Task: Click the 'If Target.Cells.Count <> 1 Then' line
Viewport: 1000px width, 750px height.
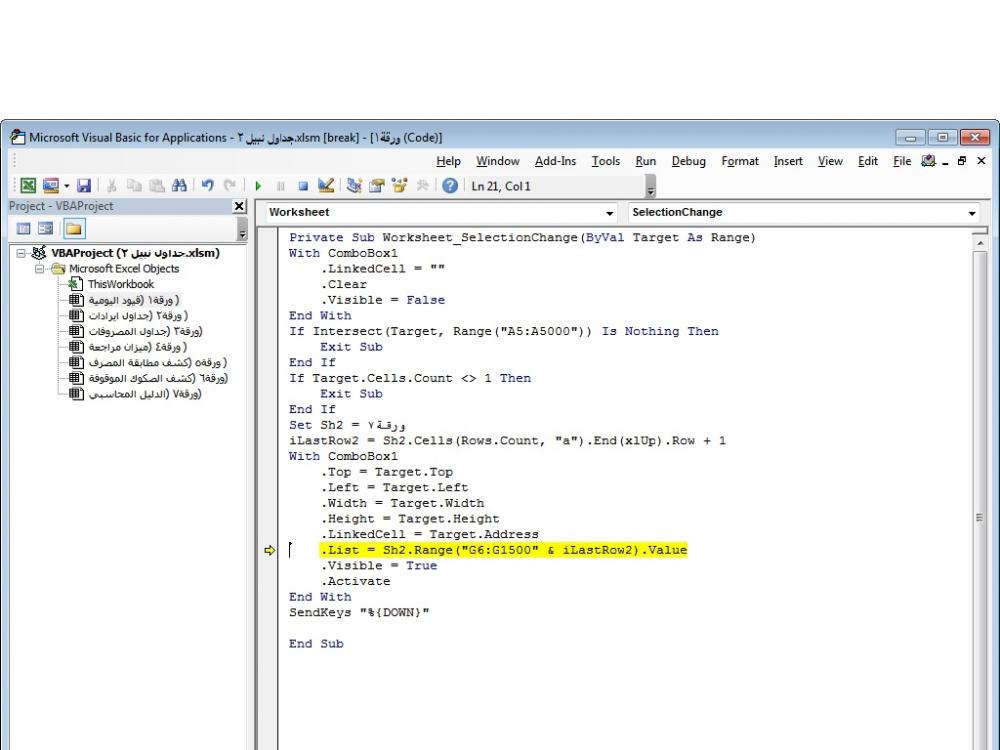Action: 410,378
